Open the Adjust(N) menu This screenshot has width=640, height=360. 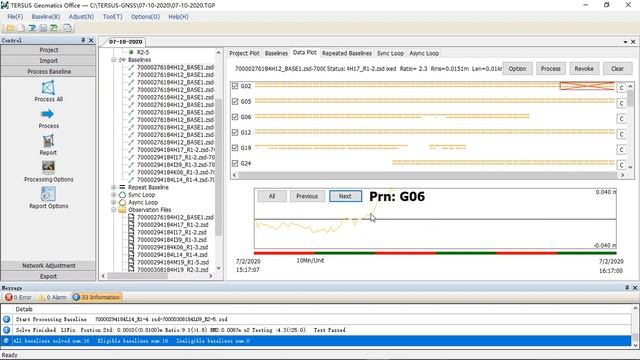point(81,17)
